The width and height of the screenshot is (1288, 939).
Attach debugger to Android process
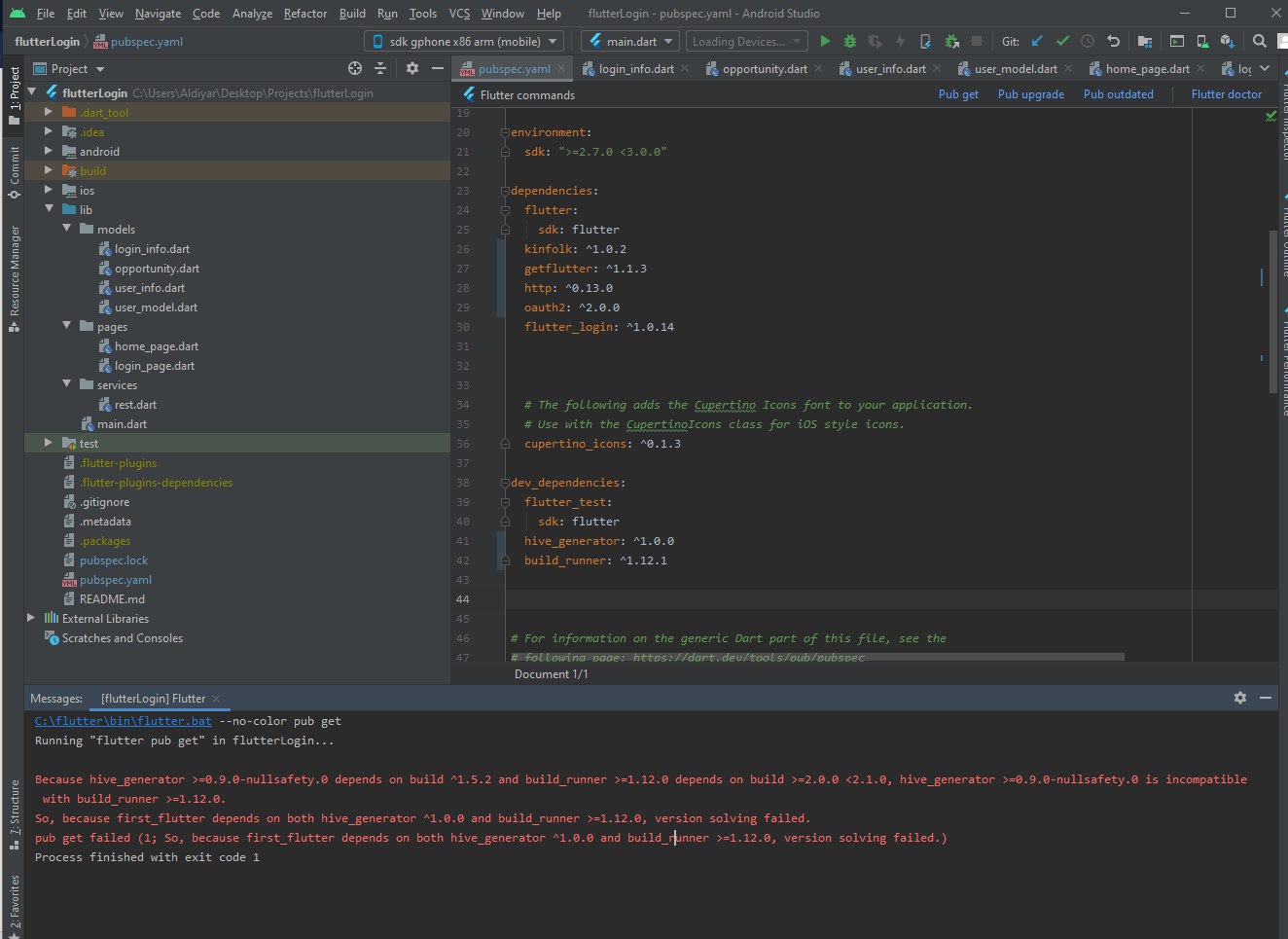point(951,41)
